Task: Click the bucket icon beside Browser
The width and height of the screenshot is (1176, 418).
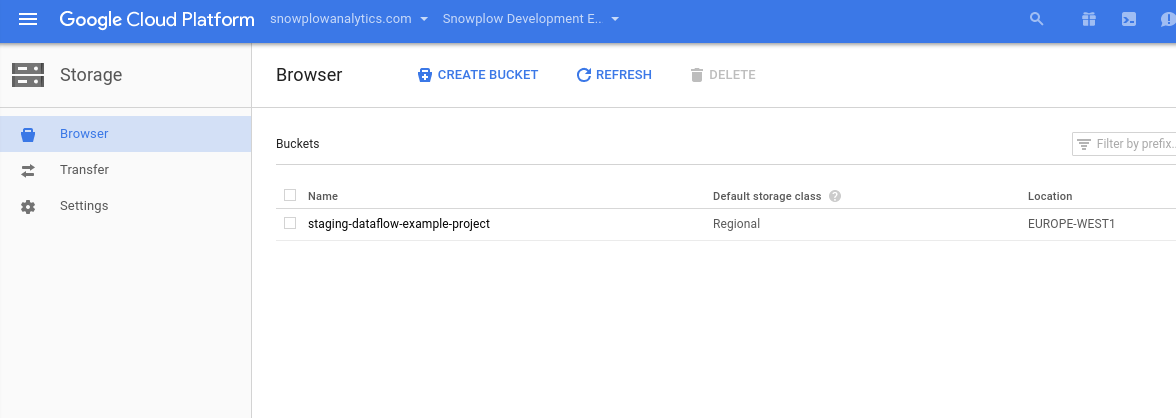Action: (x=28, y=134)
